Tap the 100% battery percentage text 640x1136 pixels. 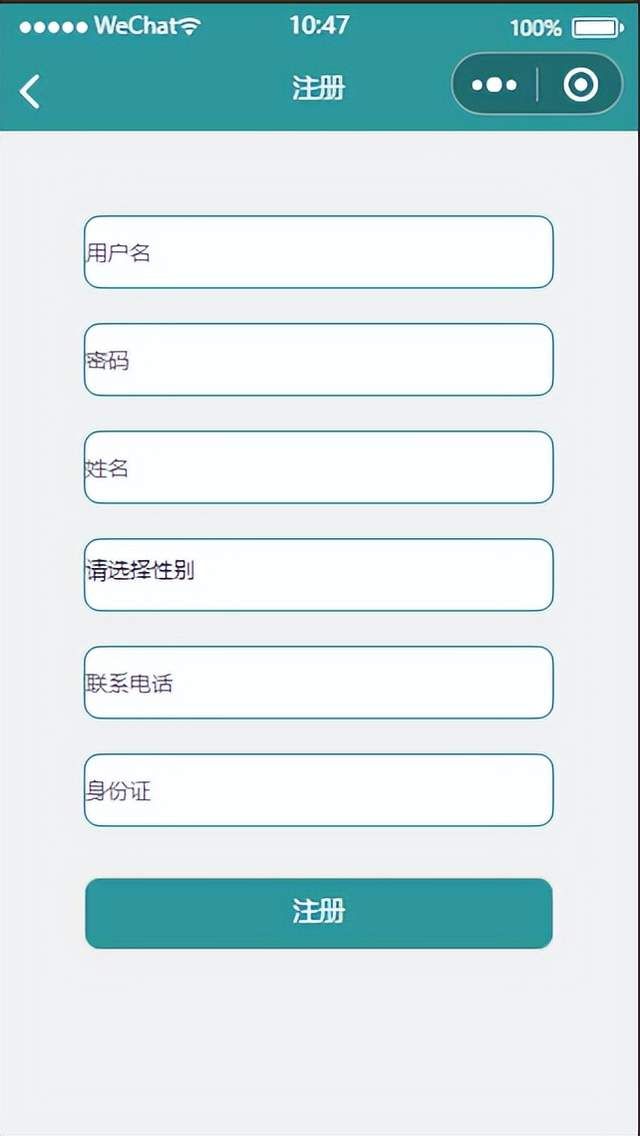(536, 29)
